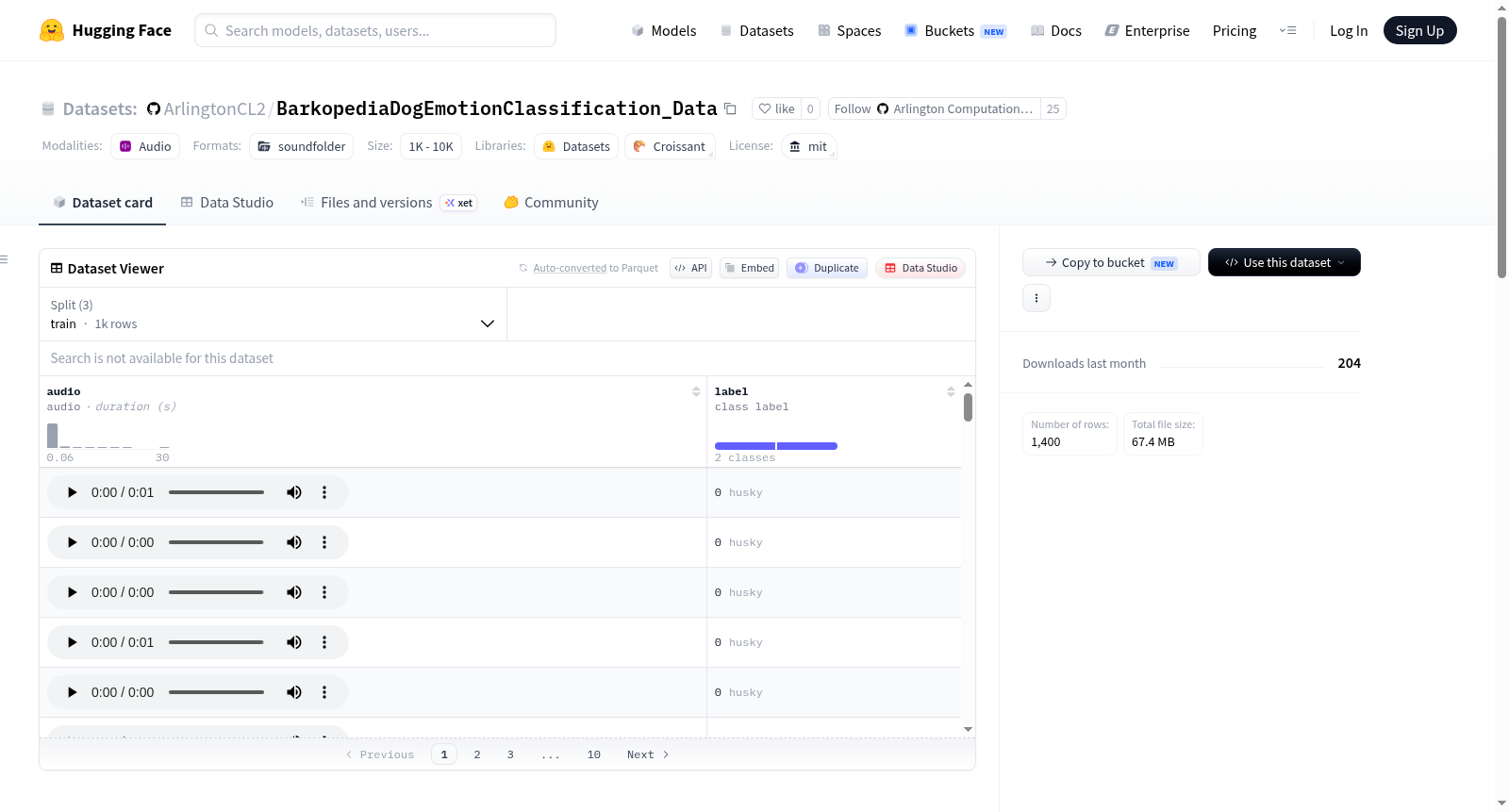This screenshot has width=1509, height=812.
Task: Click the Copy to bucket button
Action: click(x=1111, y=262)
